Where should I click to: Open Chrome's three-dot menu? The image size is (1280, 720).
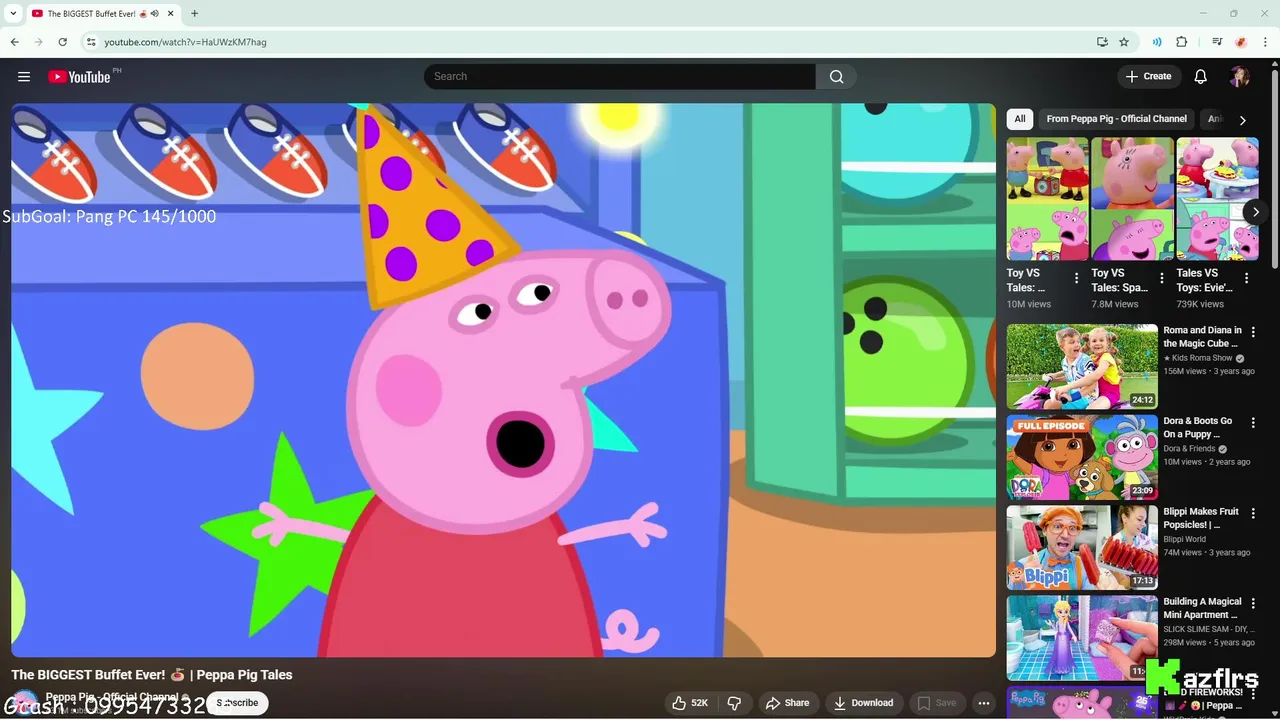[1266, 42]
